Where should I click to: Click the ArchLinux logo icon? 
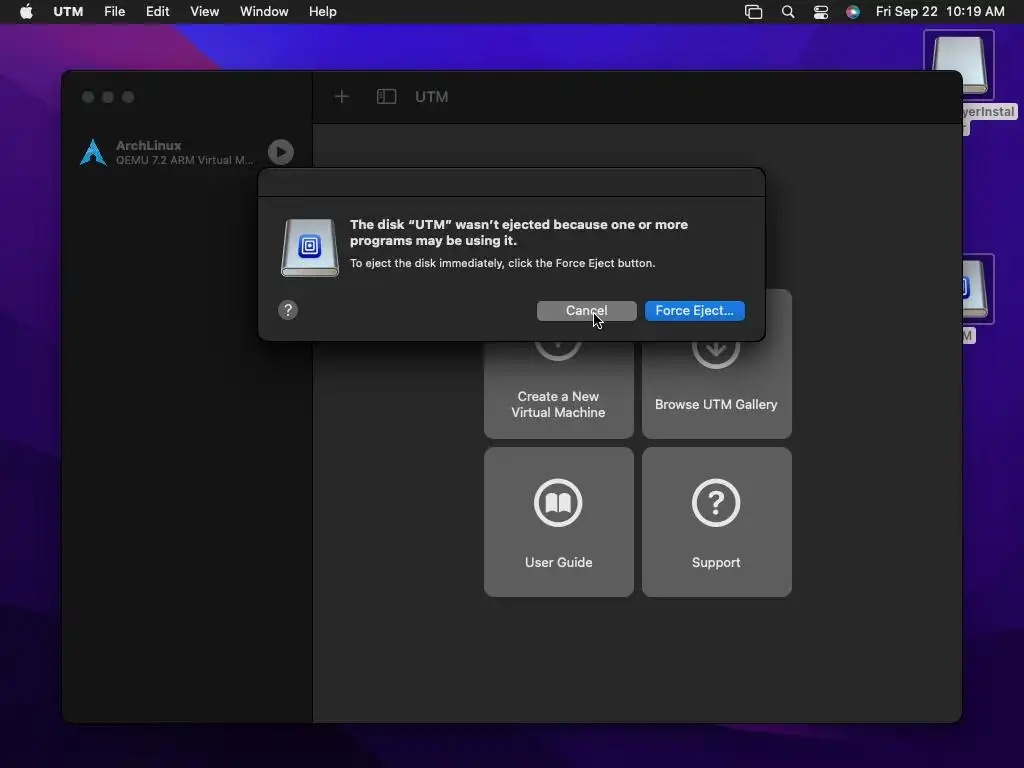[x=93, y=153]
